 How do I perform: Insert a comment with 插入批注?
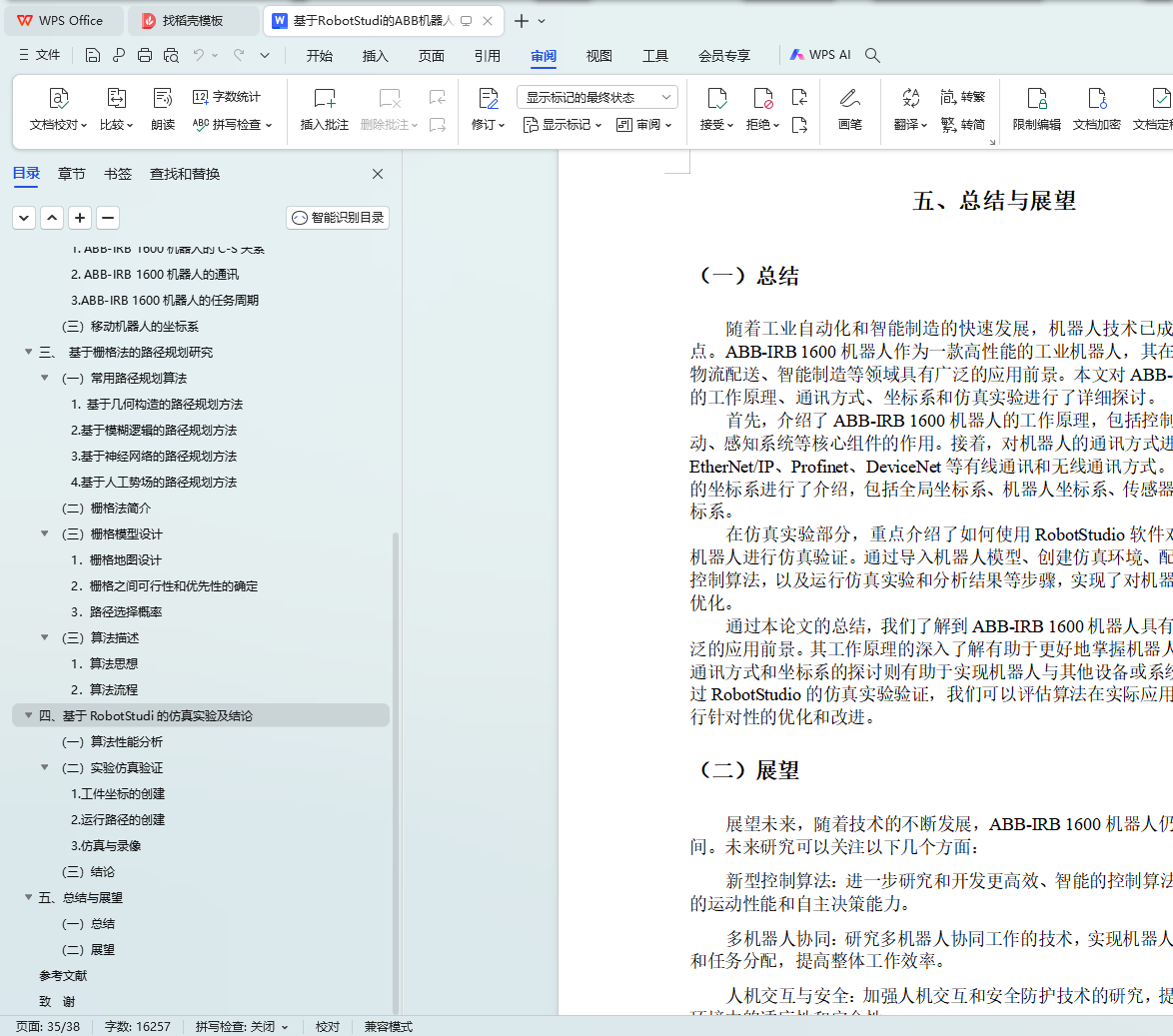325,109
